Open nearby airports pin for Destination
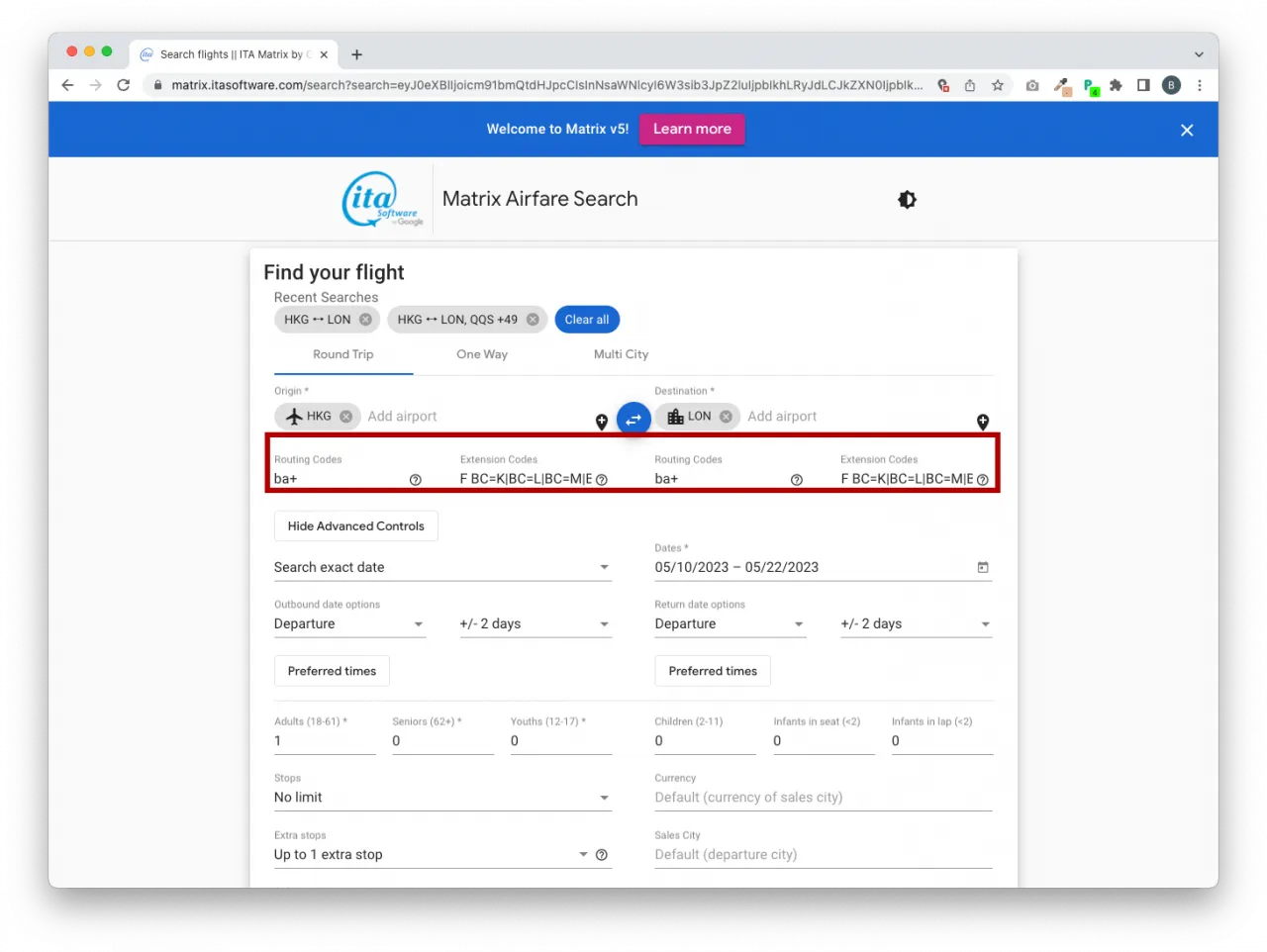Viewport: 1267px width, 952px height. (983, 422)
